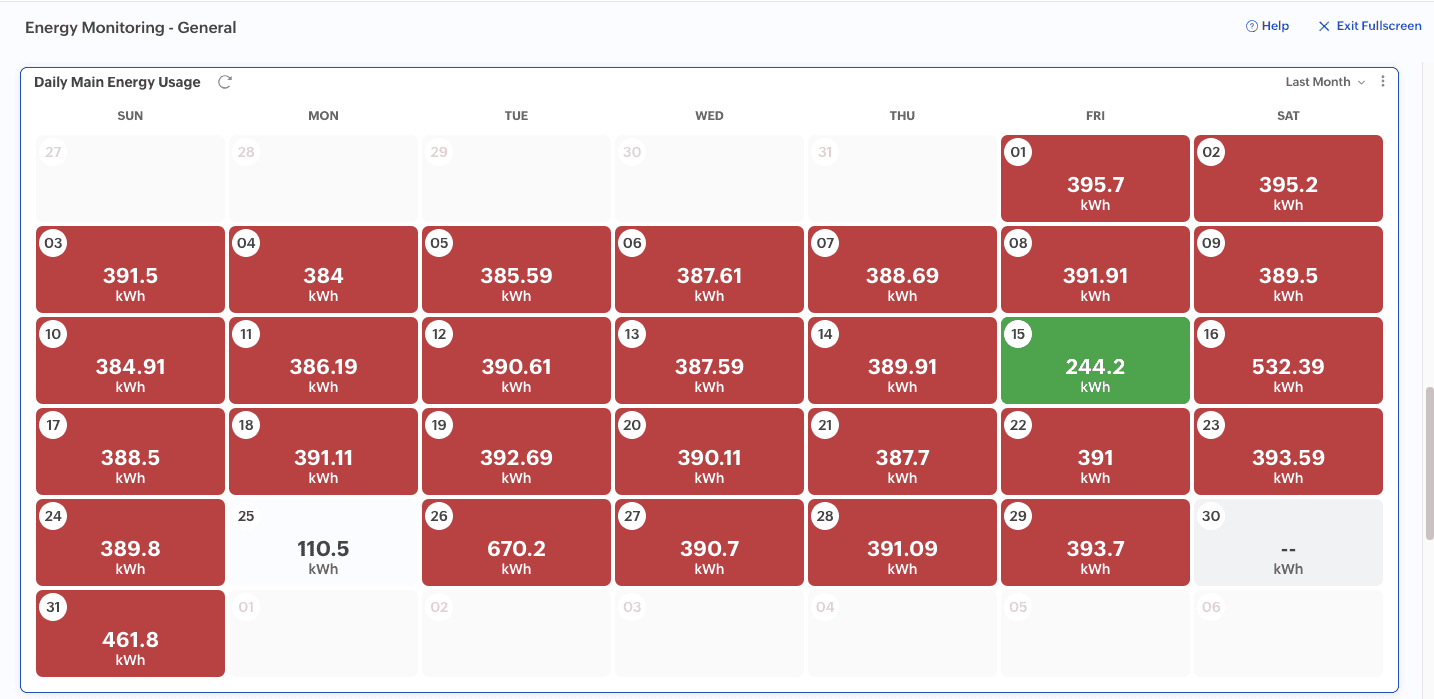This screenshot has width=1434, height=699.
Task: Select the day 16 tile with 532.39 kWh
Action: coord(1288,361)
